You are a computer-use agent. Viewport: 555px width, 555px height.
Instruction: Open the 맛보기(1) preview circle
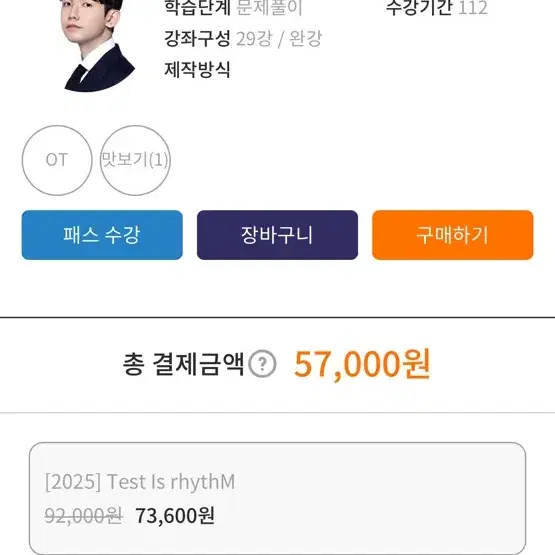click(x=135, y=160)
